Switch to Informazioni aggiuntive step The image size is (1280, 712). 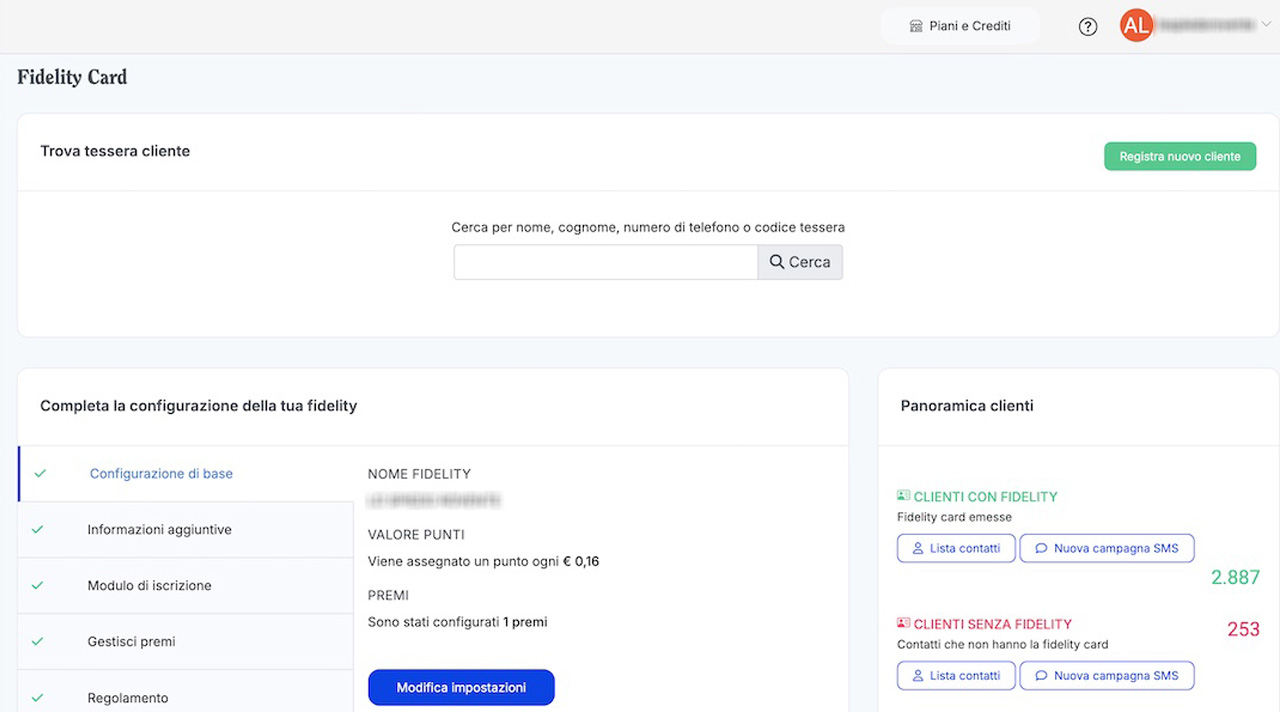point(159,530)
